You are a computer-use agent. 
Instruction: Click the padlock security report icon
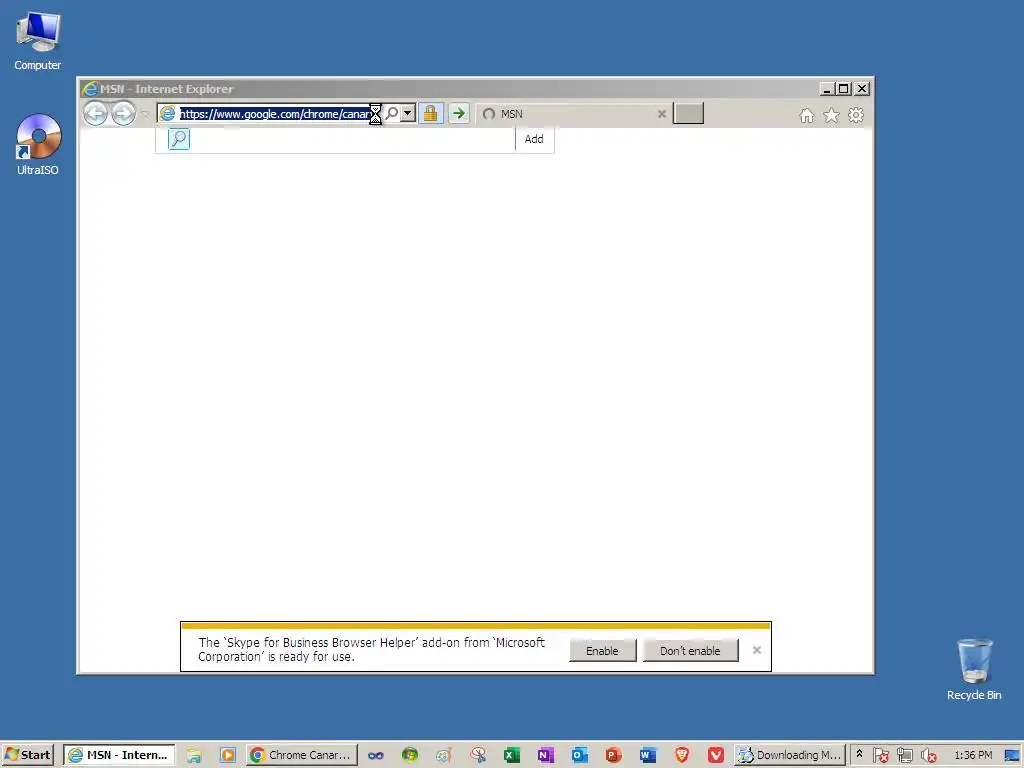[x=430, y=114]
